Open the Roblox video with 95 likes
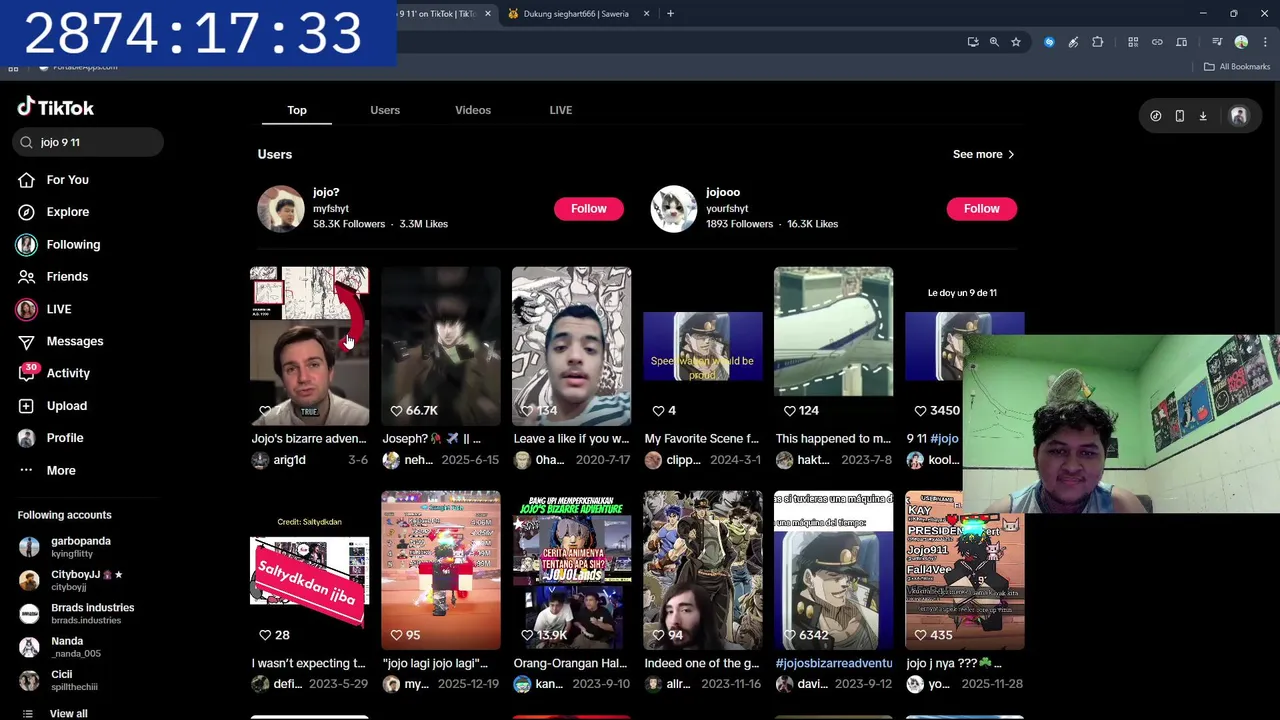Viewport: 1280px width, 720px height. [x=440, y=570]
